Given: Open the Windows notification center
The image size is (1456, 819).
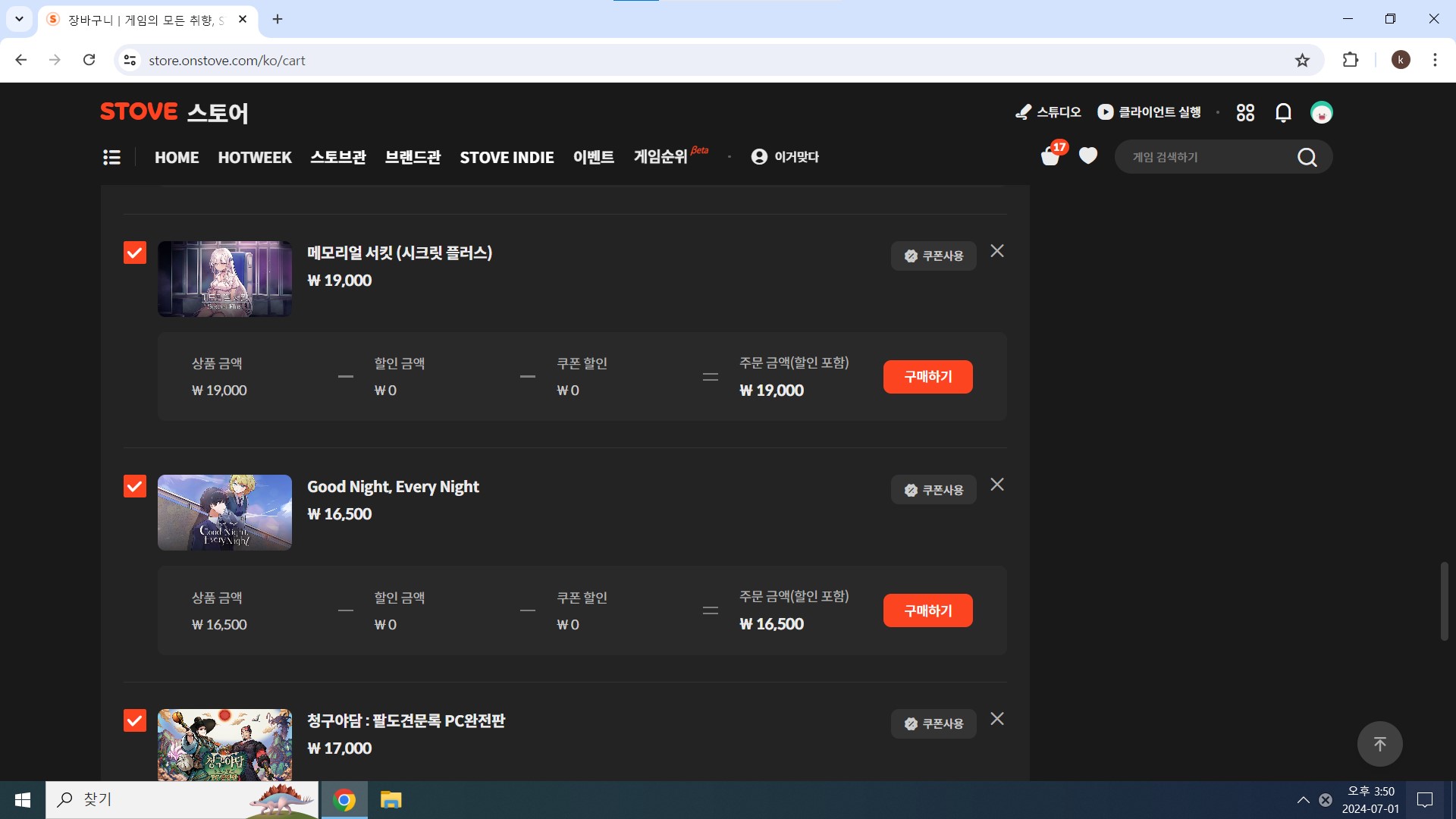Looking at the screenshot, I should [x=1425, y=800].
